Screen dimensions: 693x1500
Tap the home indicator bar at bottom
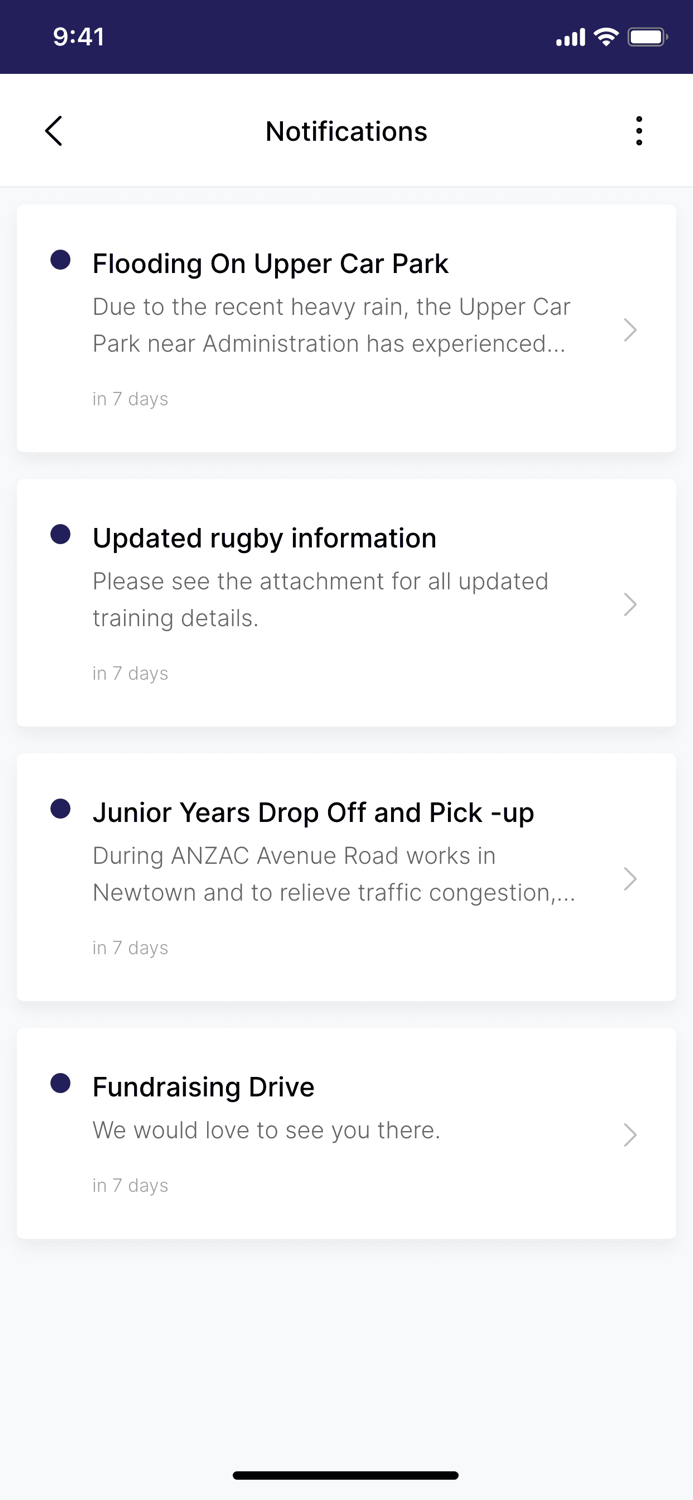(x=346, y=1475)
